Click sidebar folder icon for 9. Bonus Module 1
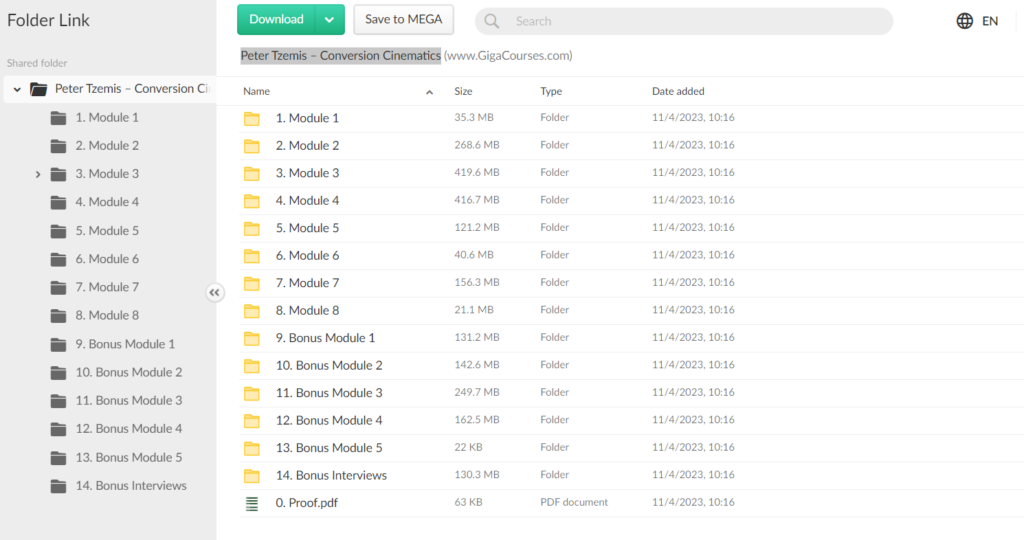This screenshot has width=1024, height=540. tap(59, 344)
